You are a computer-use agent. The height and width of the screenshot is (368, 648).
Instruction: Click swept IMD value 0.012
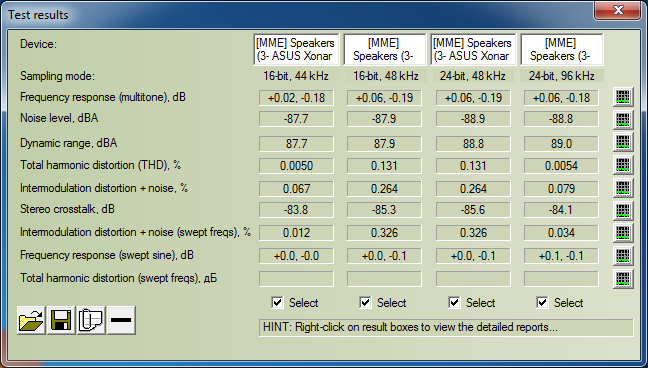pos(296,233)
